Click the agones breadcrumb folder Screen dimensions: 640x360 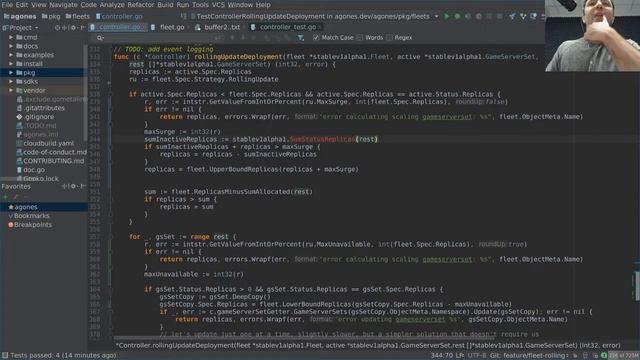click(x=20, y=16)
